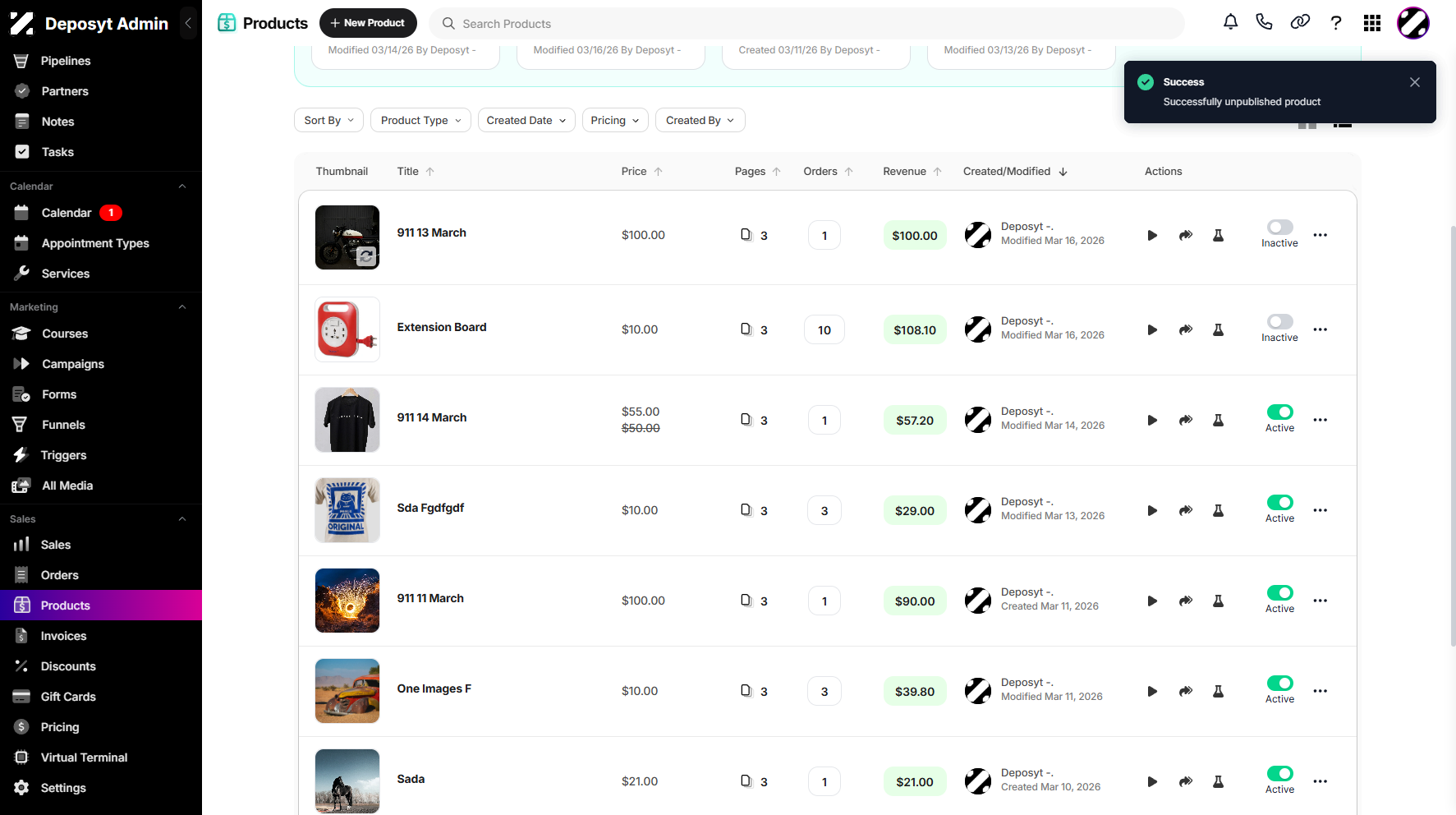
Task: Open Gift Cards in the sidebar
Action: [x=68, y=697]
